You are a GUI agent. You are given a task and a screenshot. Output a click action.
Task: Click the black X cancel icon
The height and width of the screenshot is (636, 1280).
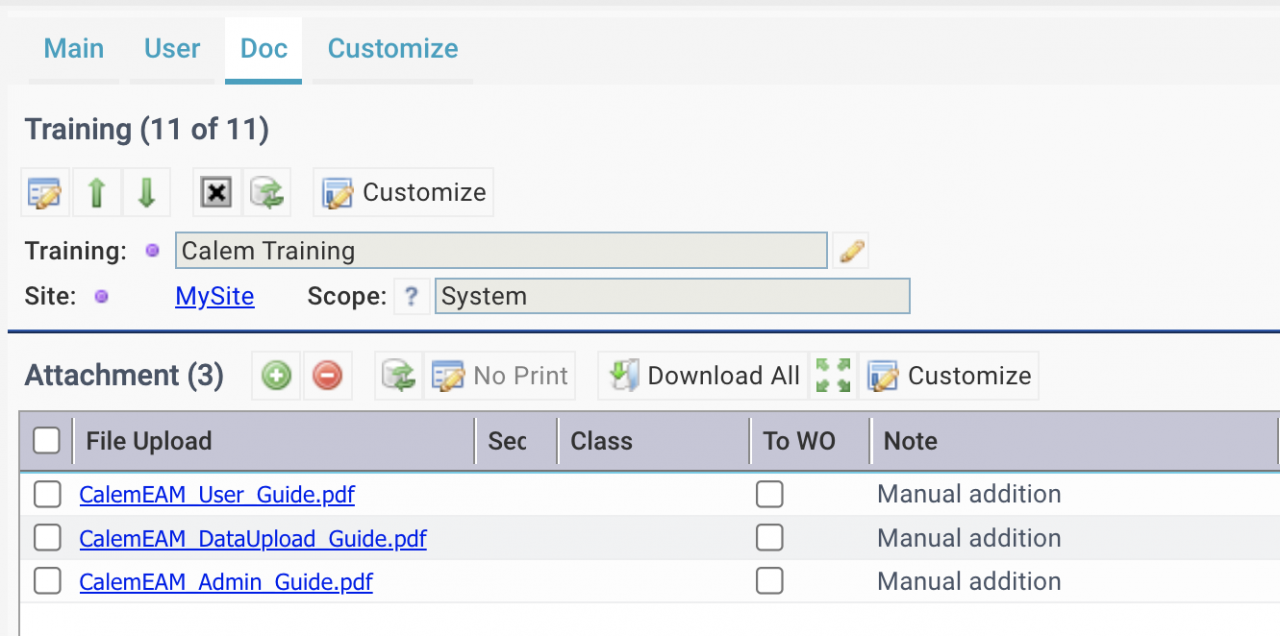[216, 192]
